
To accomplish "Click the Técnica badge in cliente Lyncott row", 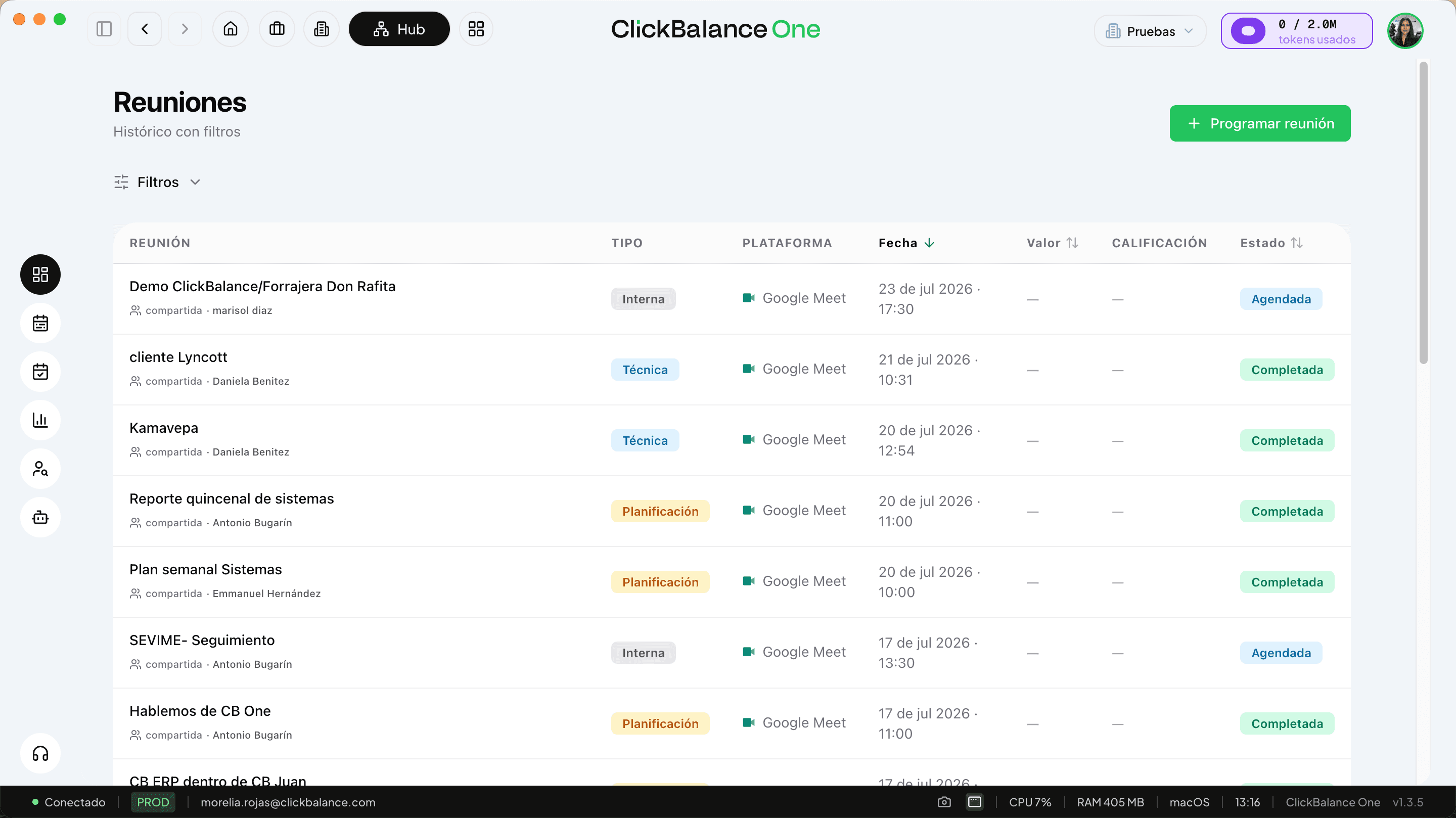I will click(x=645, y=370).
